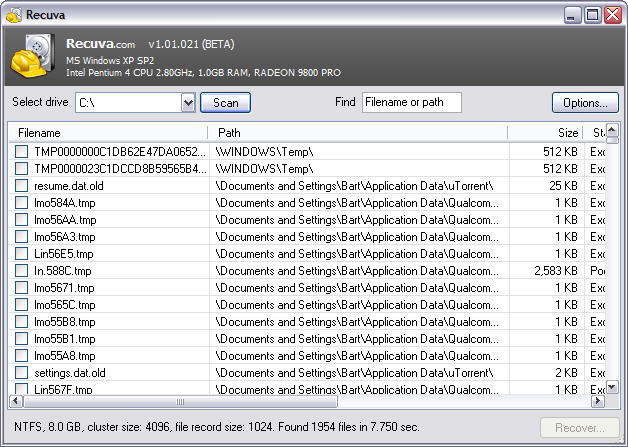Check the settings.dat.old box
Viewport: 628px width, 447px height.
click(22, 372)
